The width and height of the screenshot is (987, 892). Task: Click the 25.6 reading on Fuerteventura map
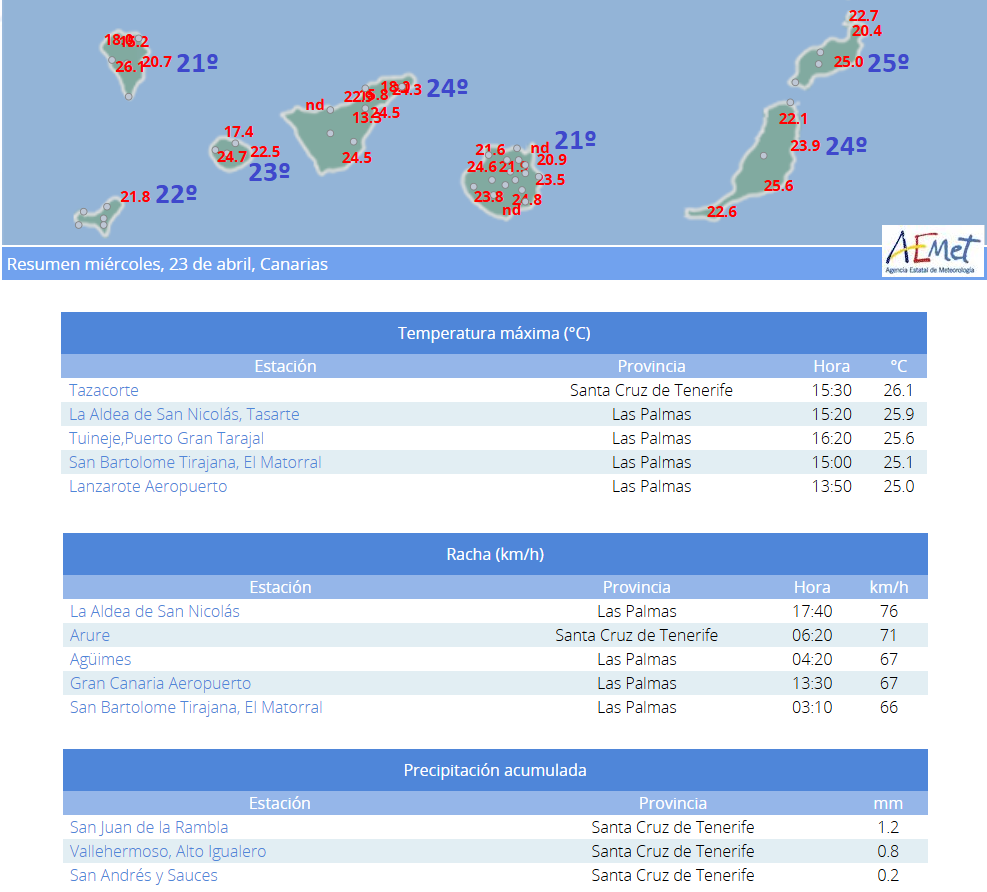779,186
